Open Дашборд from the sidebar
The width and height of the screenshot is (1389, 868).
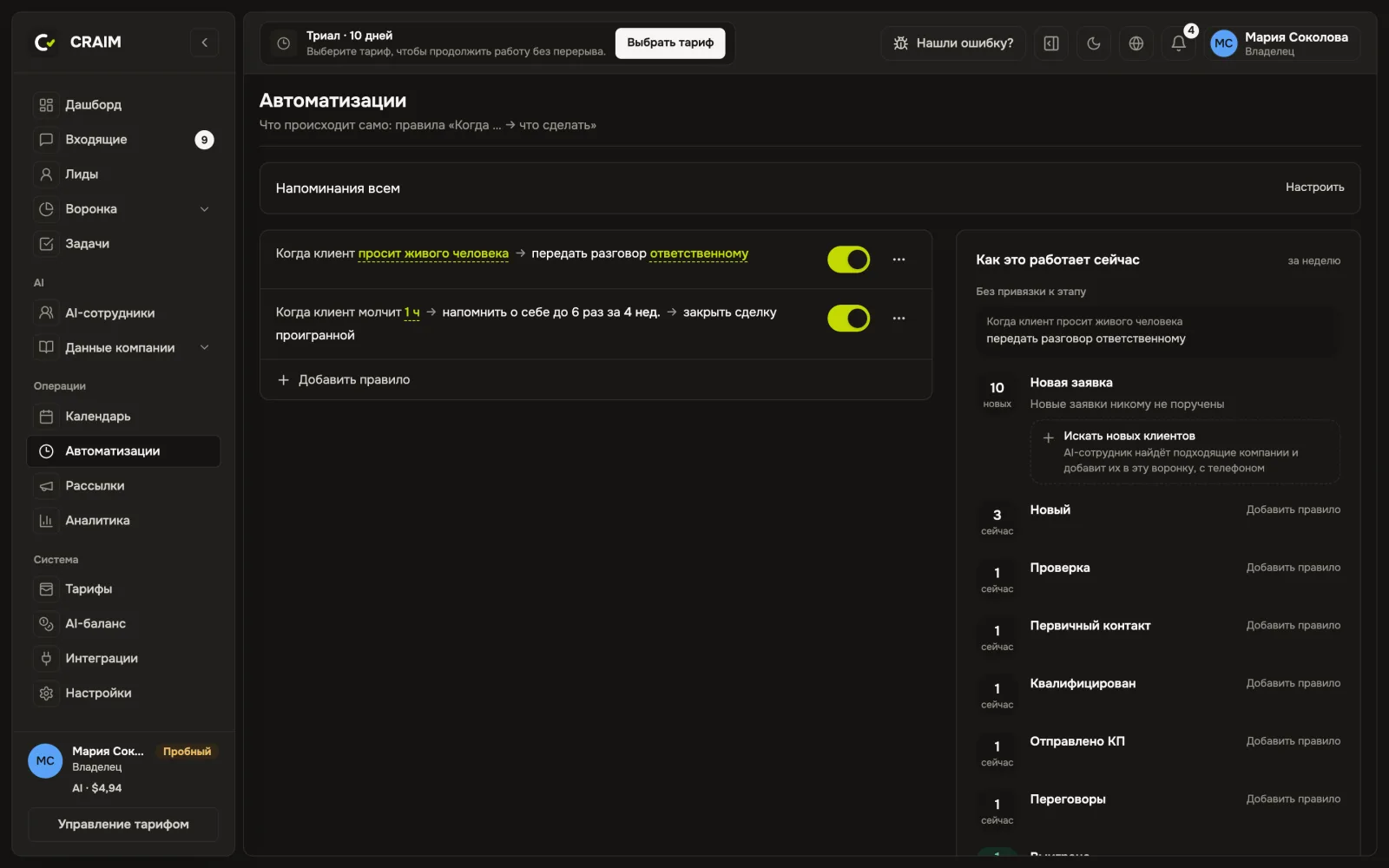[123, 105]
